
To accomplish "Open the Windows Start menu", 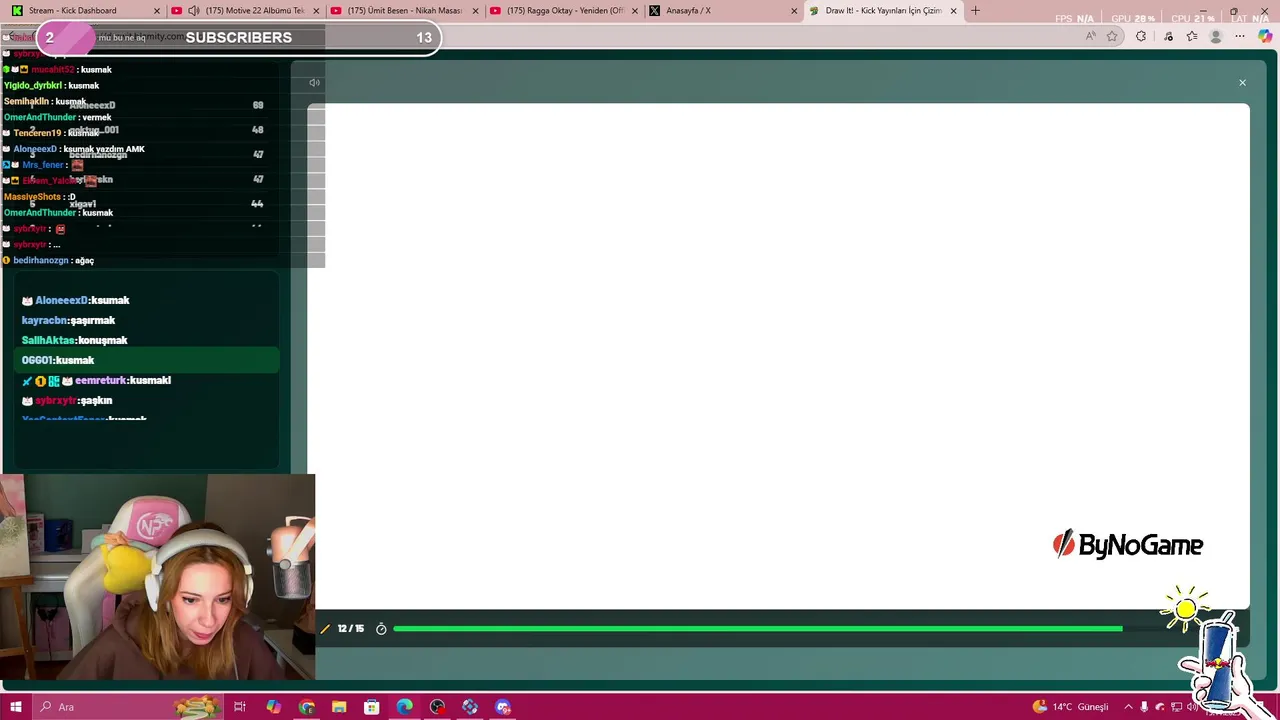I will coord(15,707).
